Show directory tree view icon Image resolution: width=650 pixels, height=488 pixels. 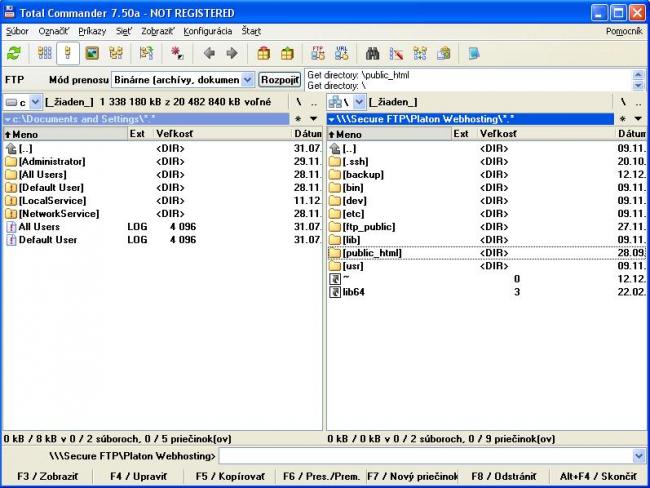pyautogui.click(x=116, y=53)
